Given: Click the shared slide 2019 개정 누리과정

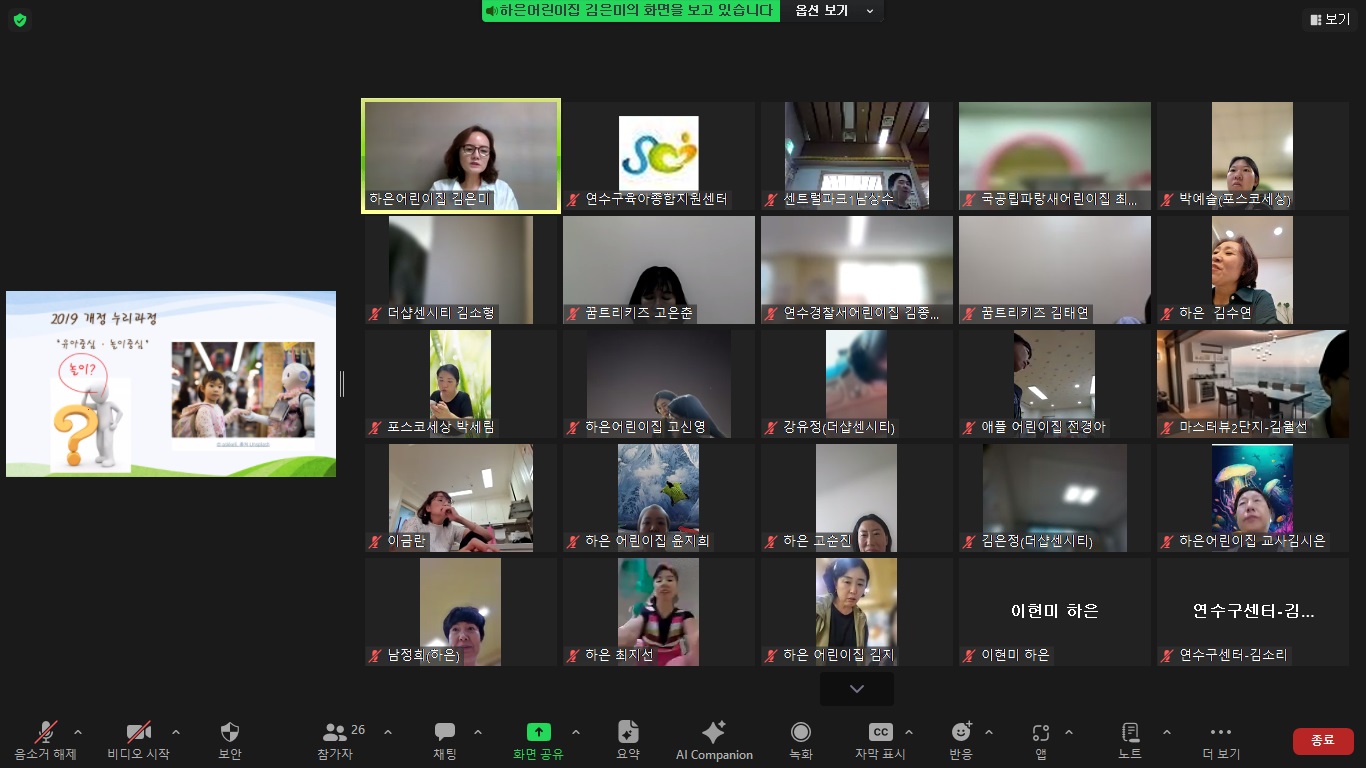Looking at the screenshot, I should coord(171,384).
